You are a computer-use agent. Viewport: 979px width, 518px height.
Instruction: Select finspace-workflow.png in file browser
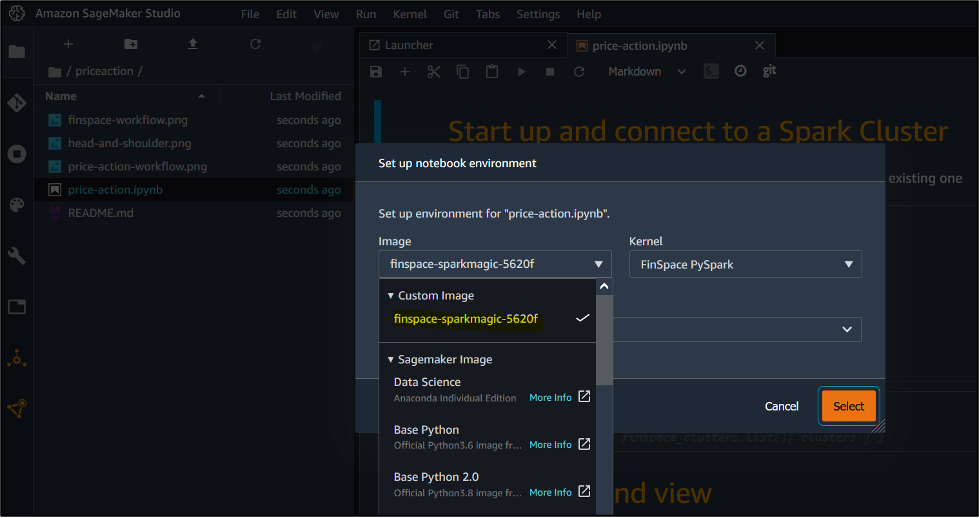(194, 120)
